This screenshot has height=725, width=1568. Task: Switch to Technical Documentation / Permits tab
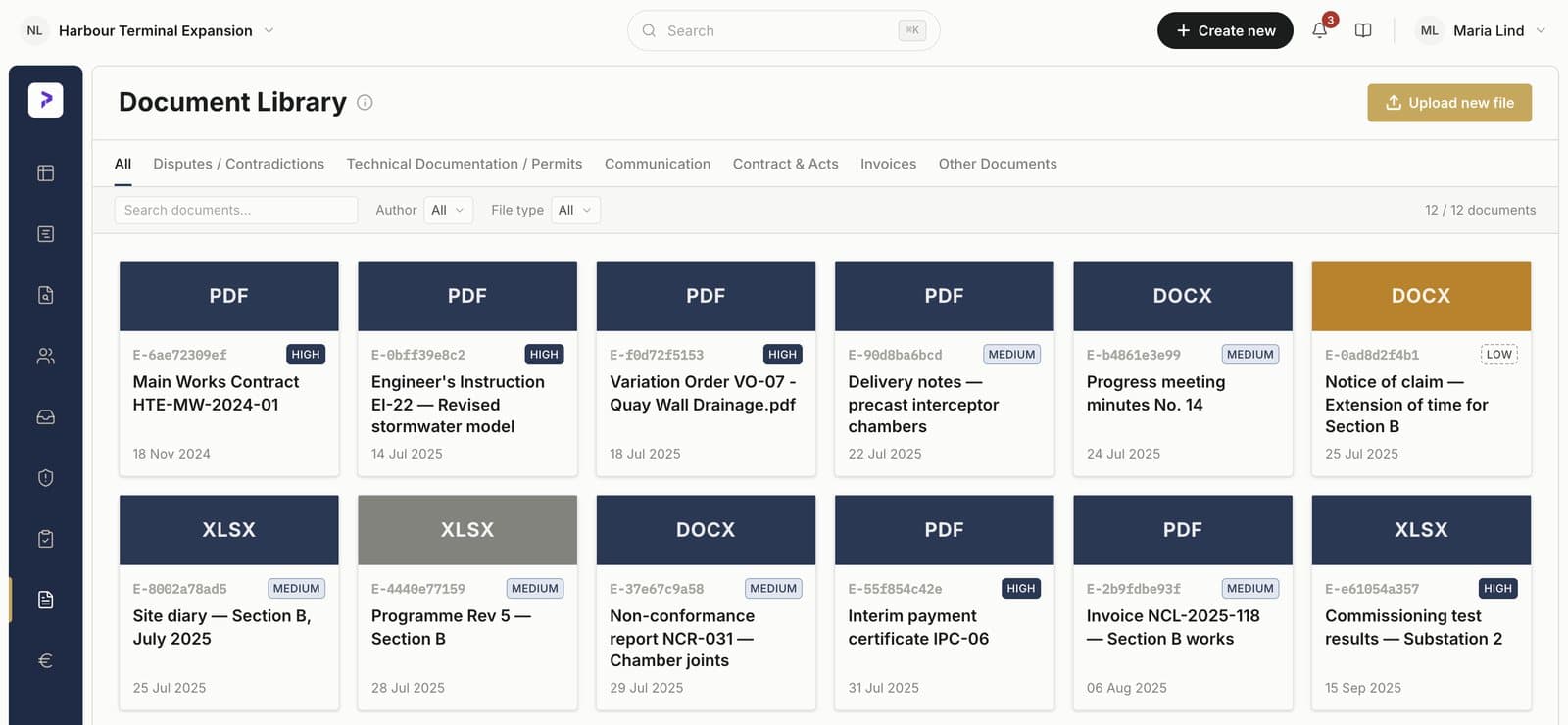pyautogui.click(x=465, y=164)
